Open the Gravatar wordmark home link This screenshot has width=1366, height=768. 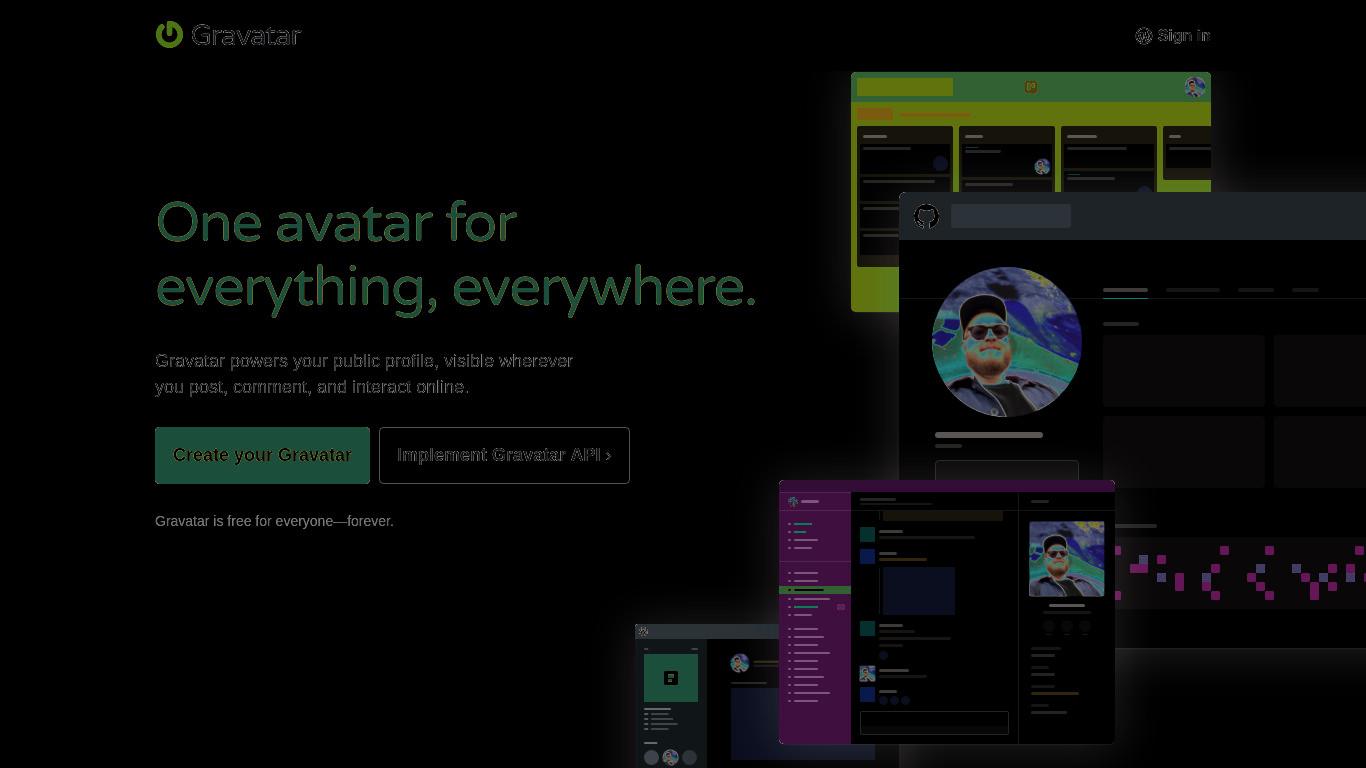(246, 35)
